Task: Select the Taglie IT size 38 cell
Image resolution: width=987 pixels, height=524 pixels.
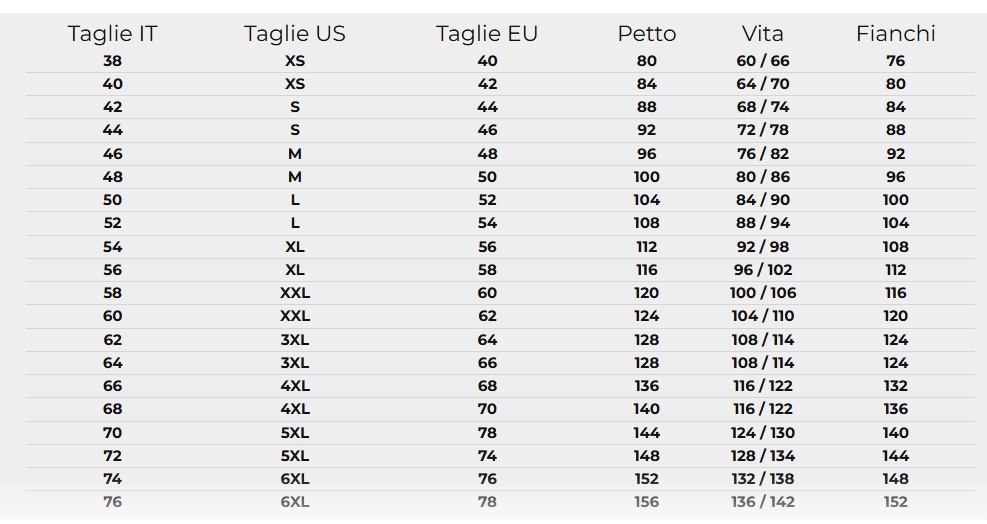Action: point(112,61)
